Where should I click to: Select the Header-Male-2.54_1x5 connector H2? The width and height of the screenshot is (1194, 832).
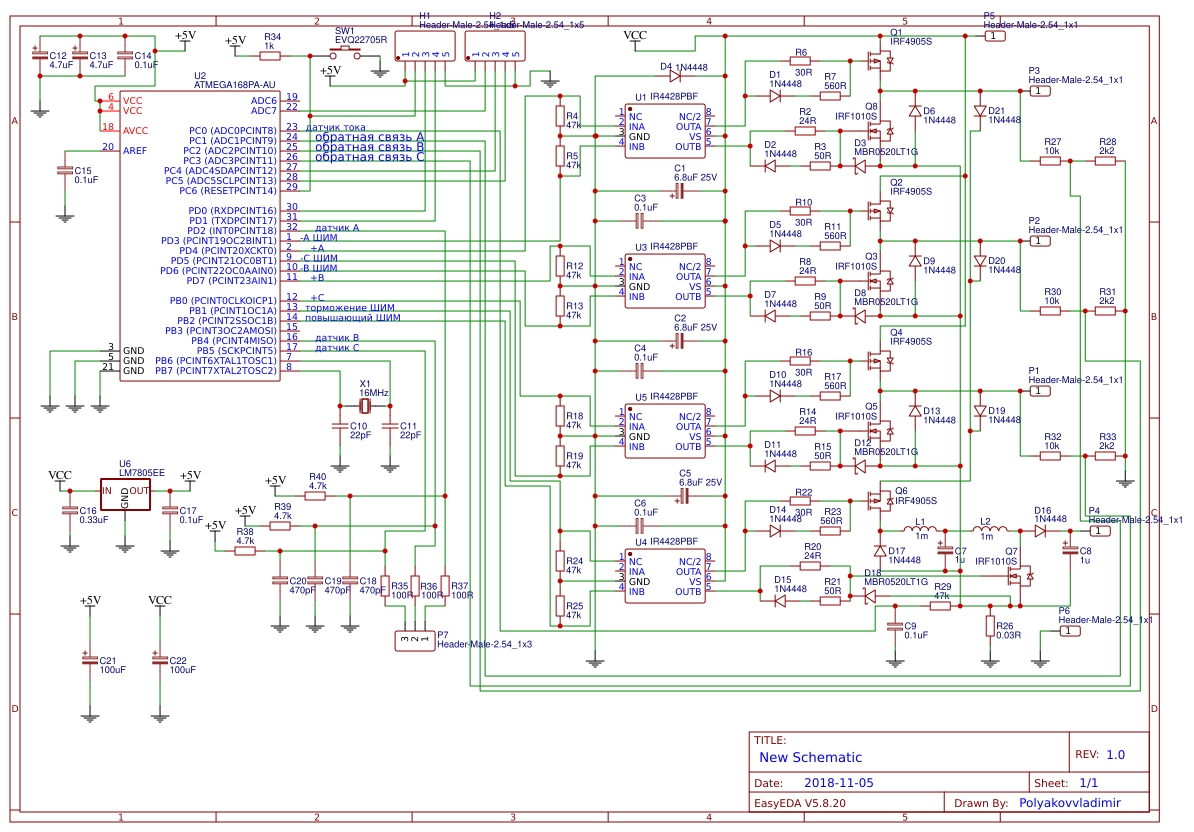coord(494,46)
